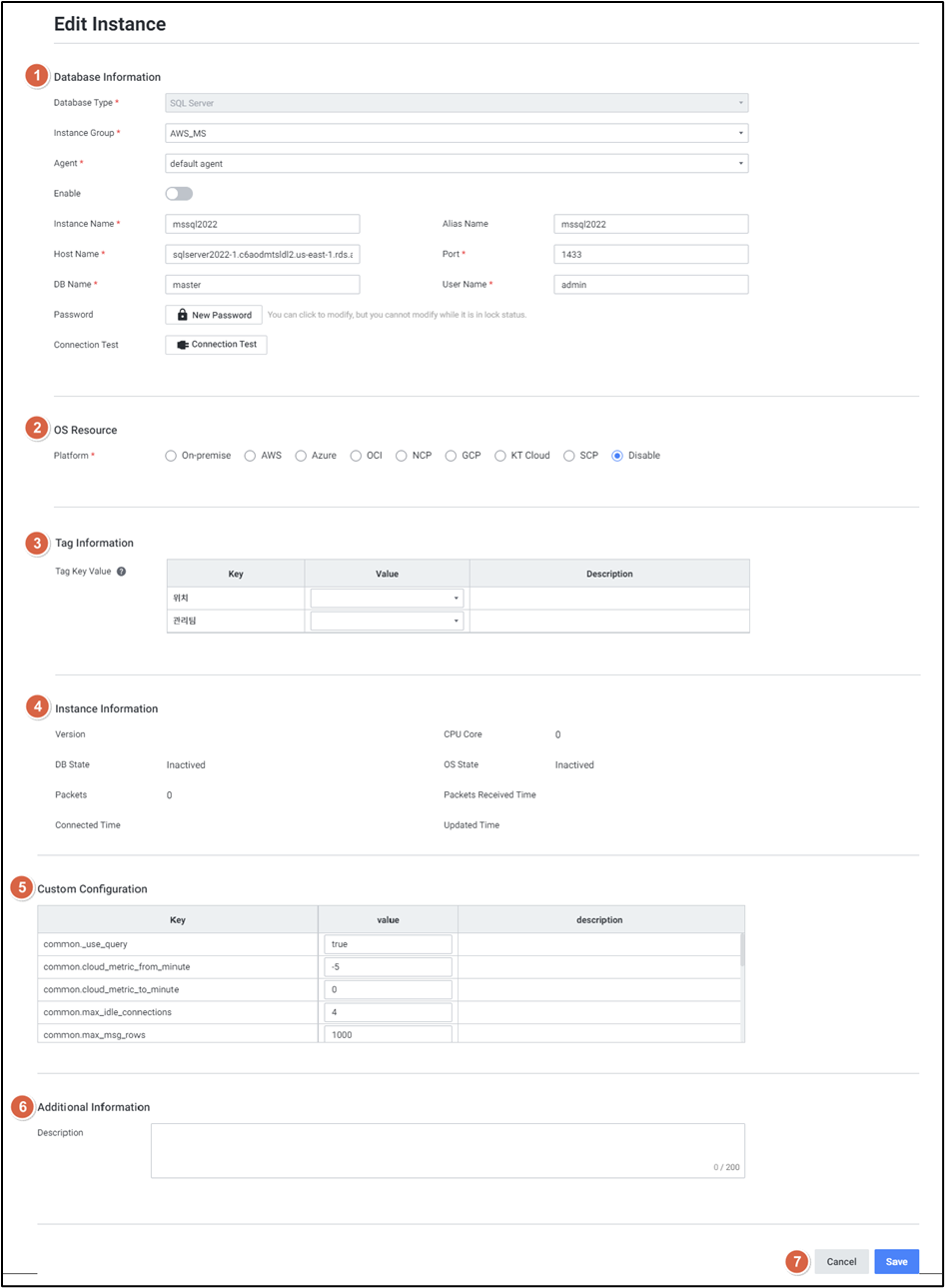Click the Cancel button
The width and height of the screenshot is (945, 1288).
pyautogui.click(x=841, y=1261)
